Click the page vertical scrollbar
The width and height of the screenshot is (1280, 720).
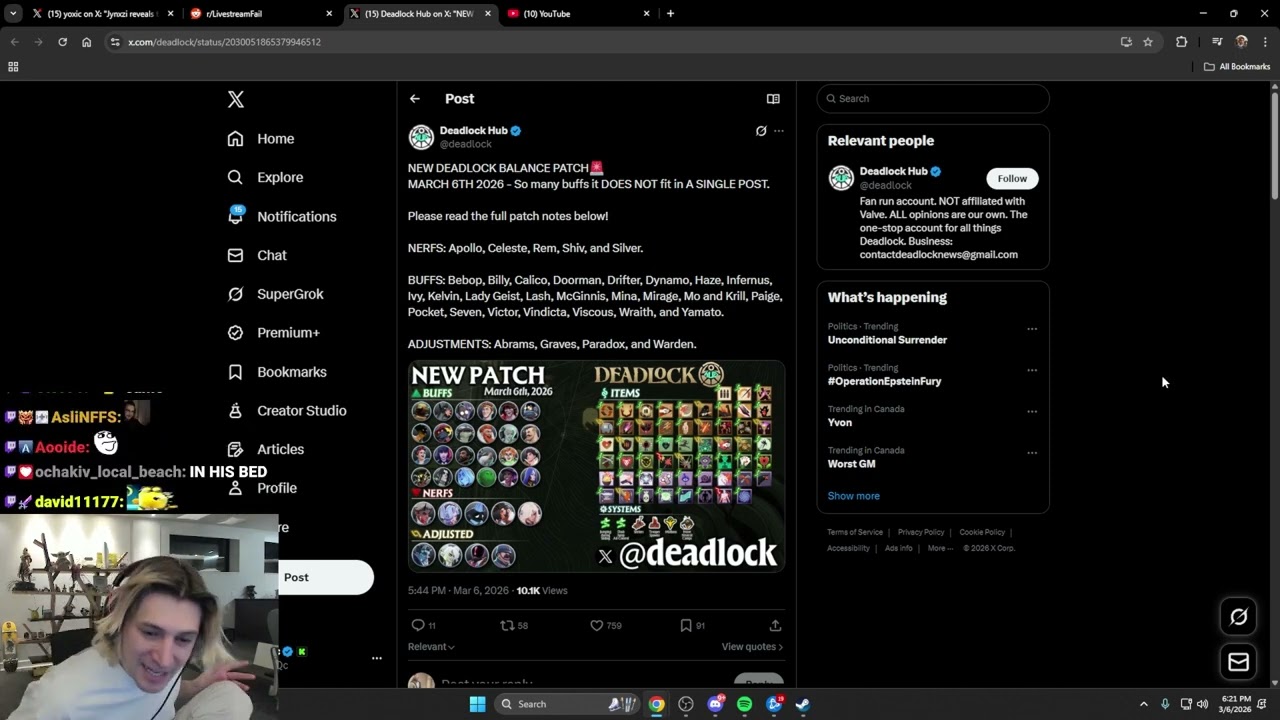point(1275,145)
